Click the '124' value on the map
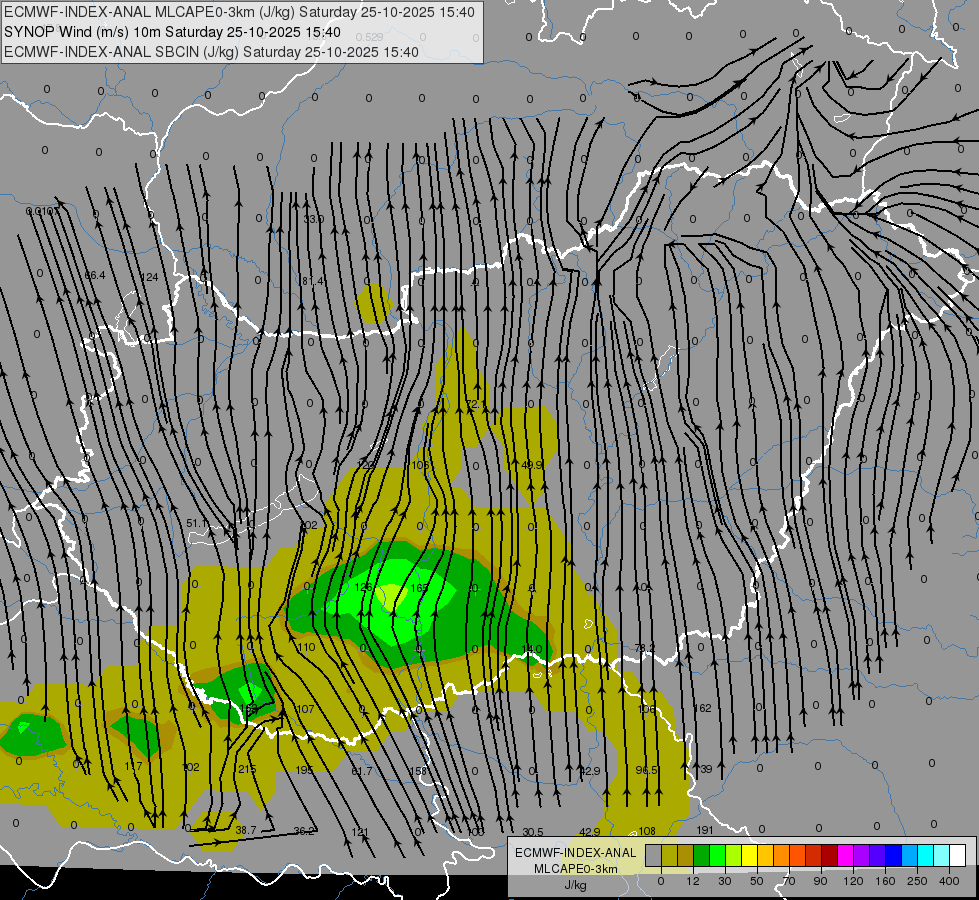 pyautogui.click(x=149, y=277)
